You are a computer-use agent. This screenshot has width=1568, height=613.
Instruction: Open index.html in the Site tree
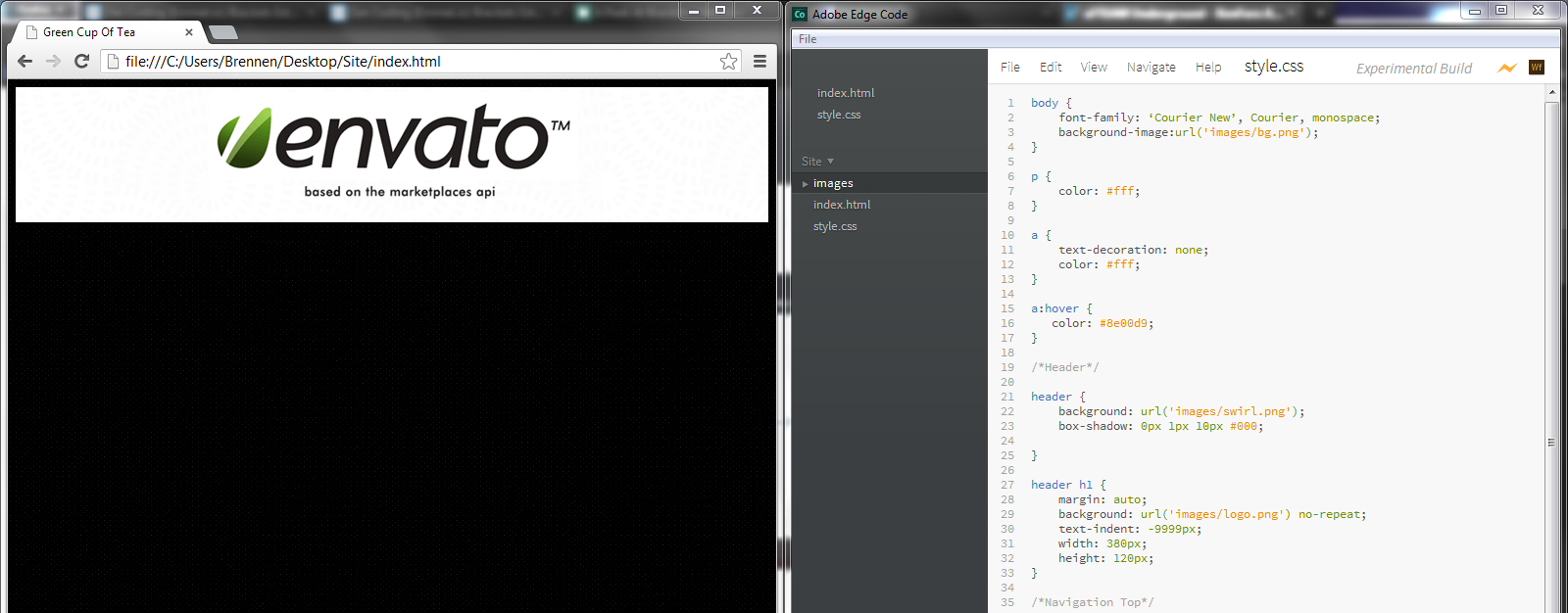coord(842,205)
